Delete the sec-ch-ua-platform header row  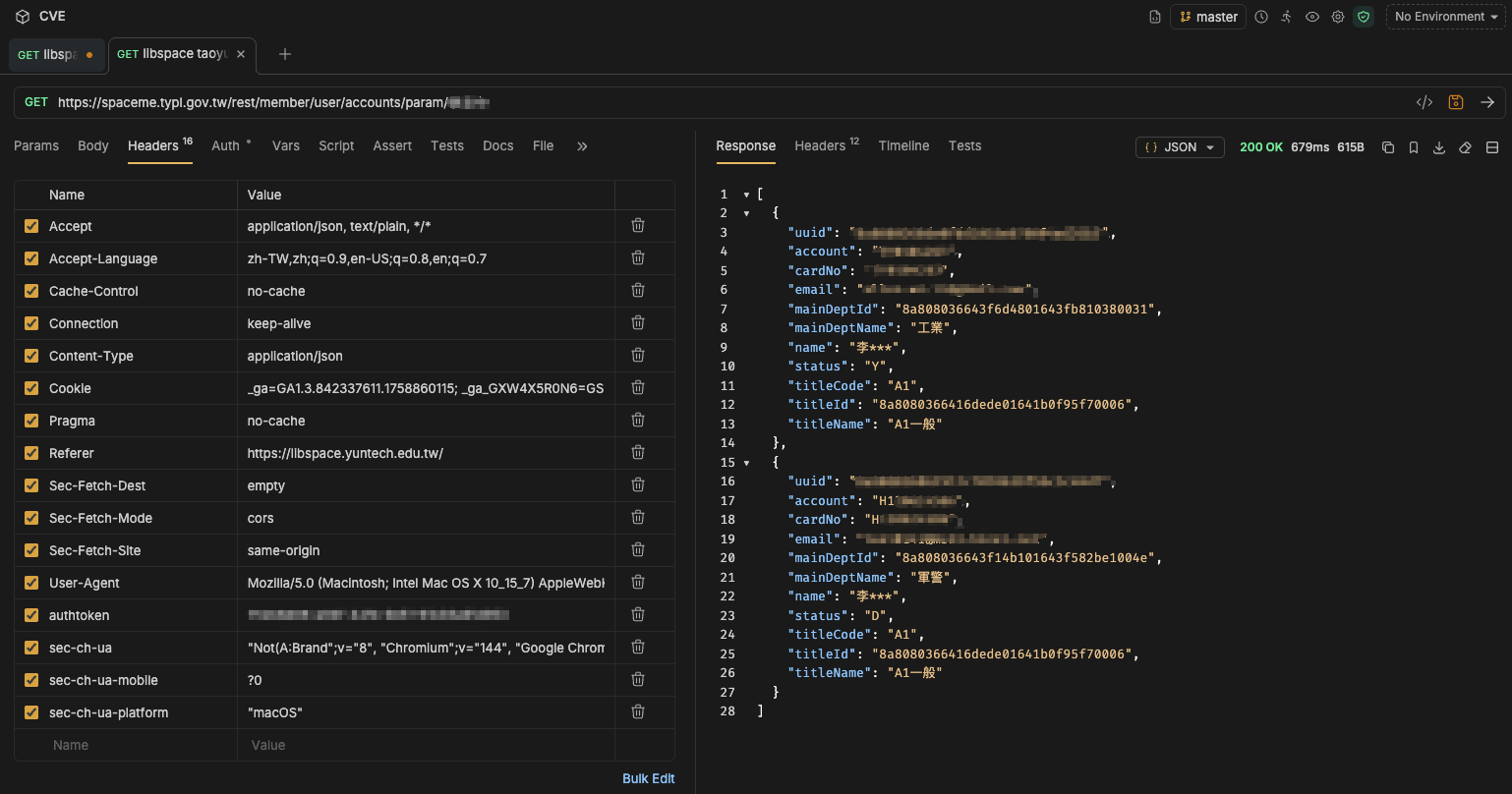[638, 712]
